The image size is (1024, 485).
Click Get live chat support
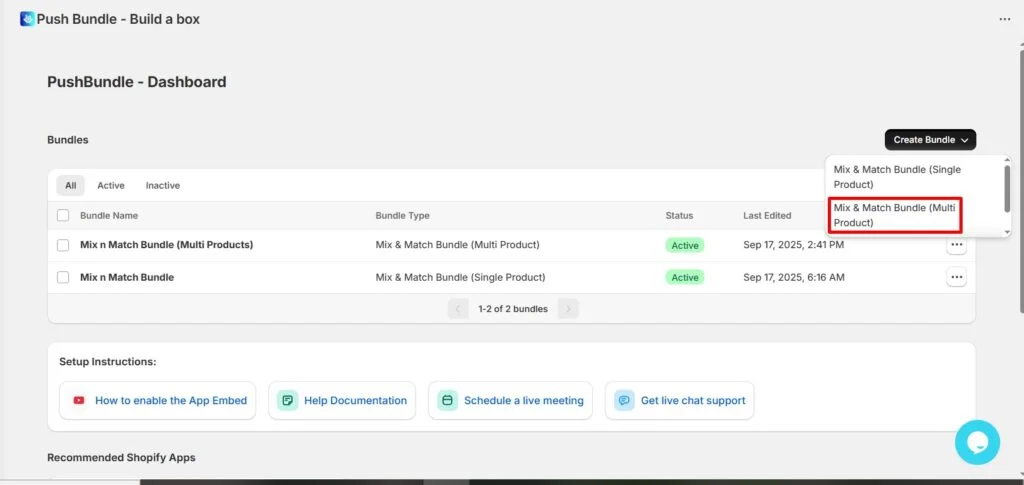point(679,400)
